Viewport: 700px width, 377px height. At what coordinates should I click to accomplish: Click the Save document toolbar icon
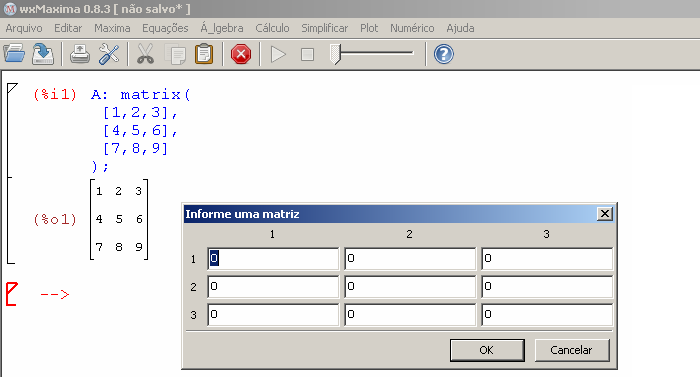(x=43, y=54)
